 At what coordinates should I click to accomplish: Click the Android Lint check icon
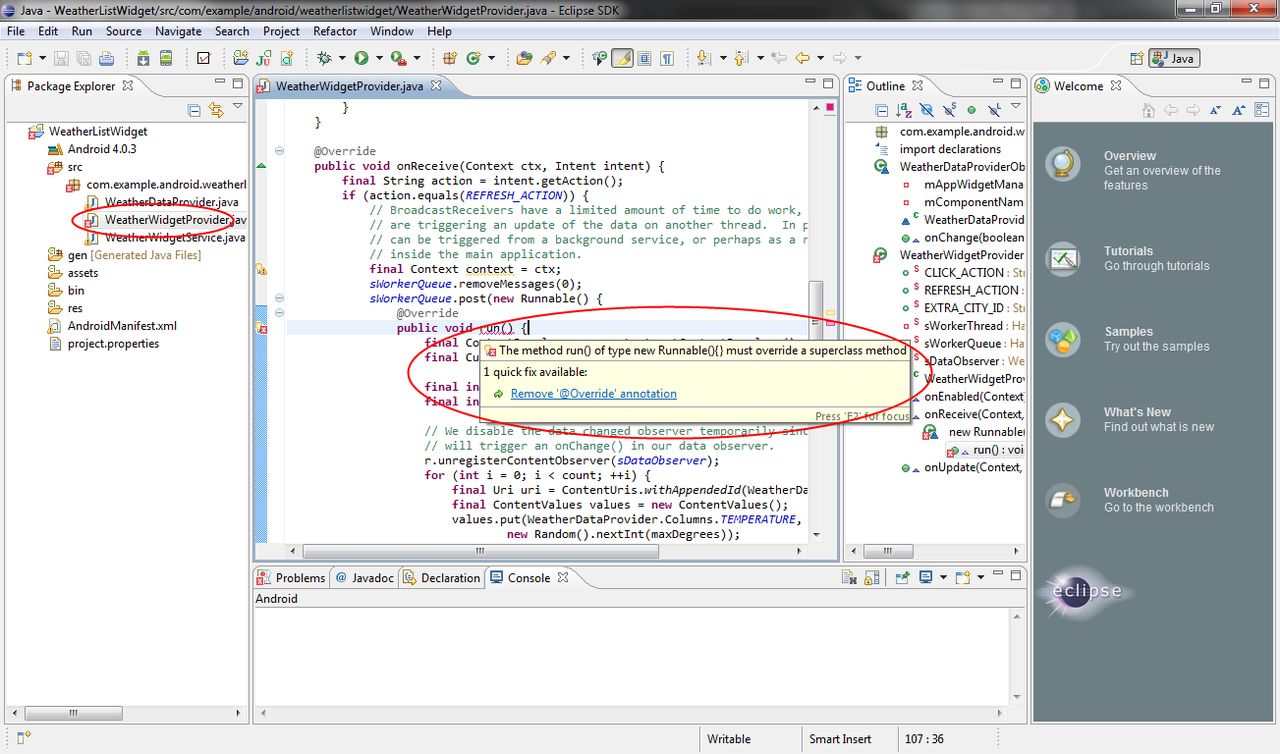(203, 58)
